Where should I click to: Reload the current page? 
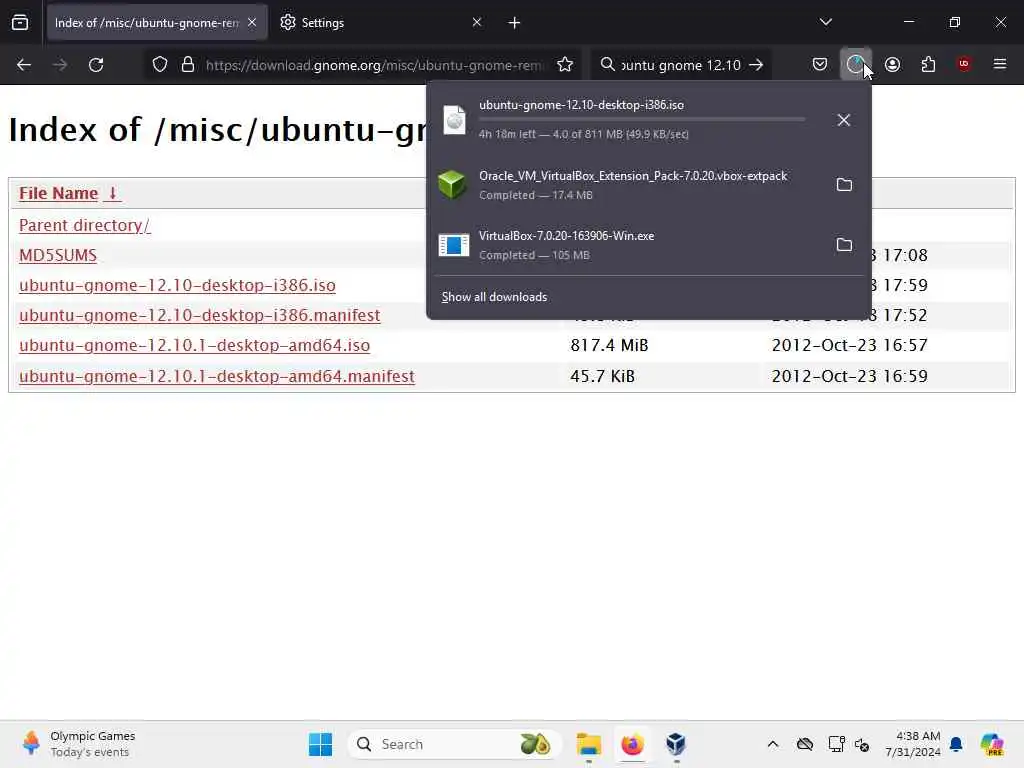pyautogui.click(x=96, y=65)
